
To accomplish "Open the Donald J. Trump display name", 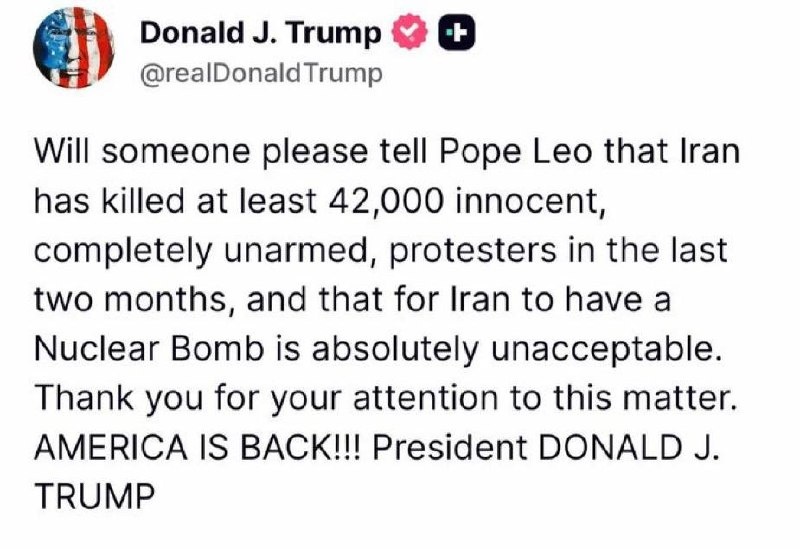I will [260, 33].
